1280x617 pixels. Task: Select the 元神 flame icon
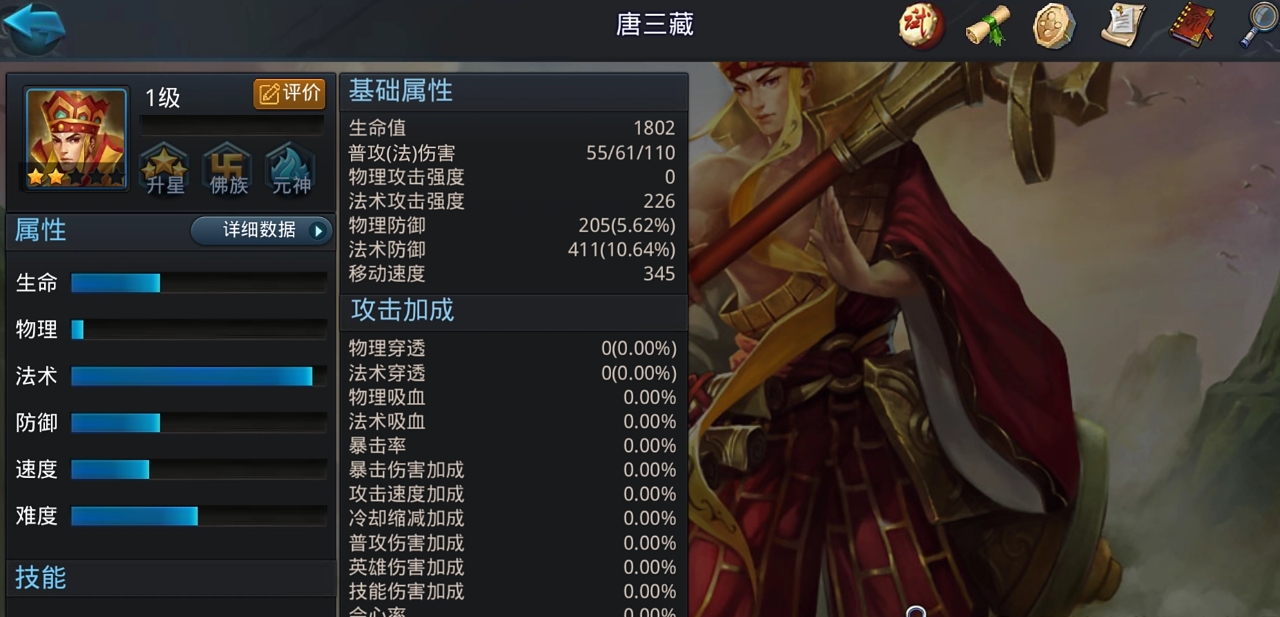(x=291, y=169)
